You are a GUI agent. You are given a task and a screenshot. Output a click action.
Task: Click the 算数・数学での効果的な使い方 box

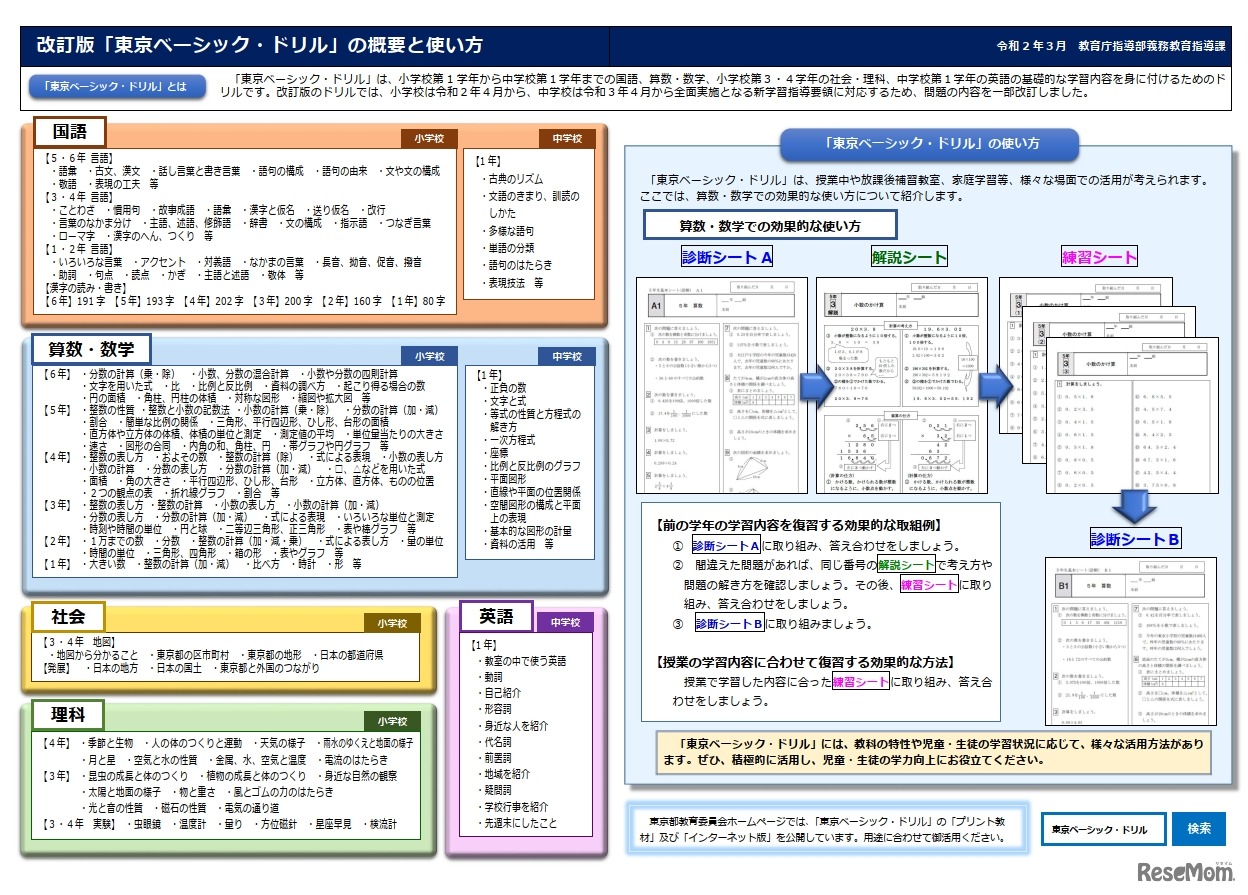[x=770, y=226]
